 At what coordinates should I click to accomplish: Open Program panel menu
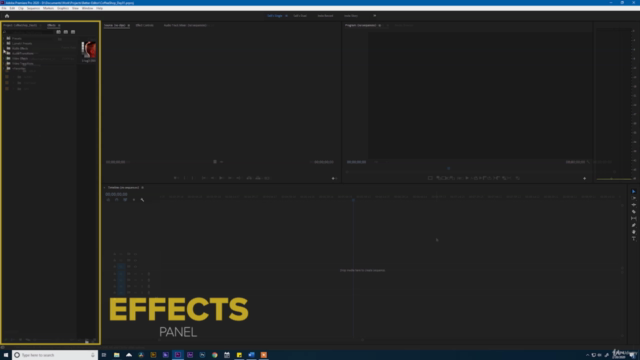(x=380, y=25)
